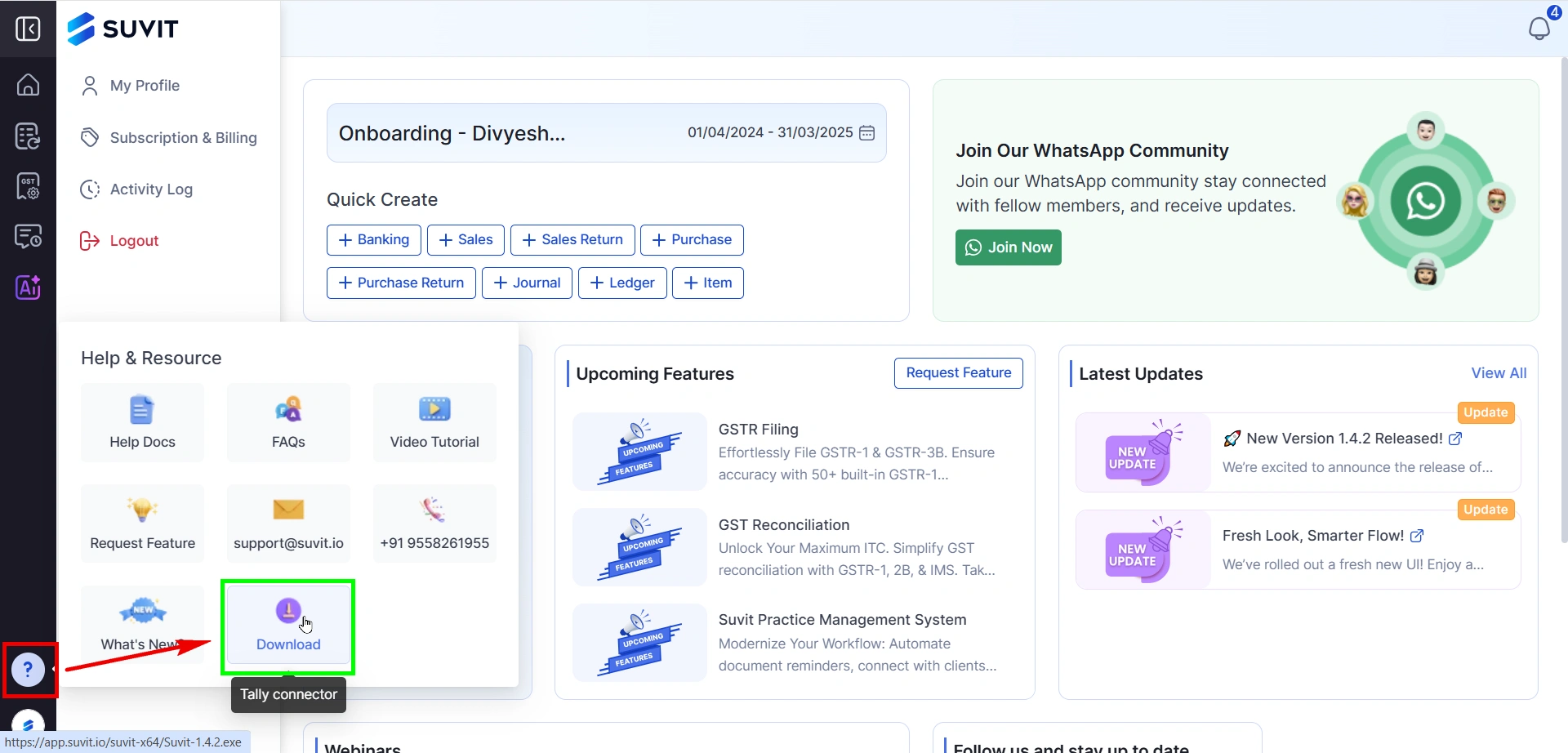Open the report search icon in the sidebar

click(x=28, y=237)
